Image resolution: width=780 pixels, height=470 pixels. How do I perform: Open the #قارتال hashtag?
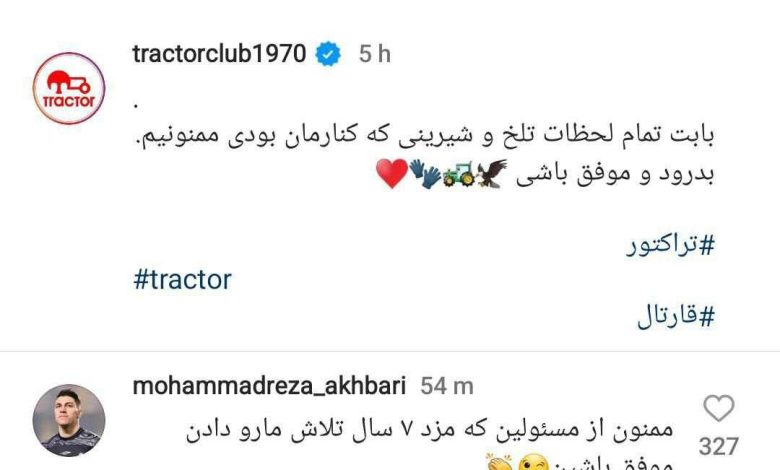coord(676,315)
